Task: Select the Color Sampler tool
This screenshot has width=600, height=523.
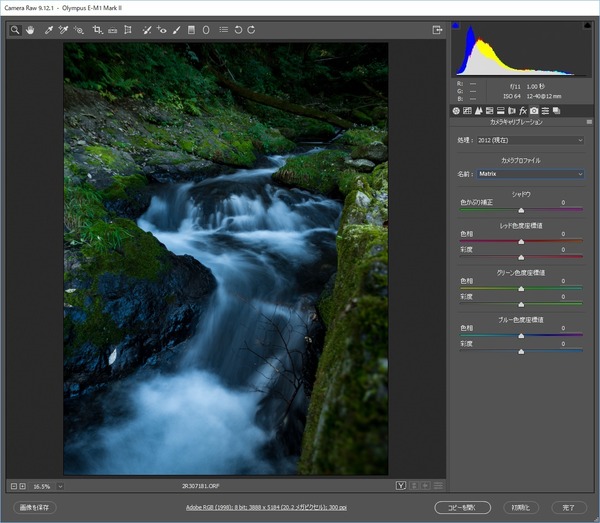Action: pos(63,30)
